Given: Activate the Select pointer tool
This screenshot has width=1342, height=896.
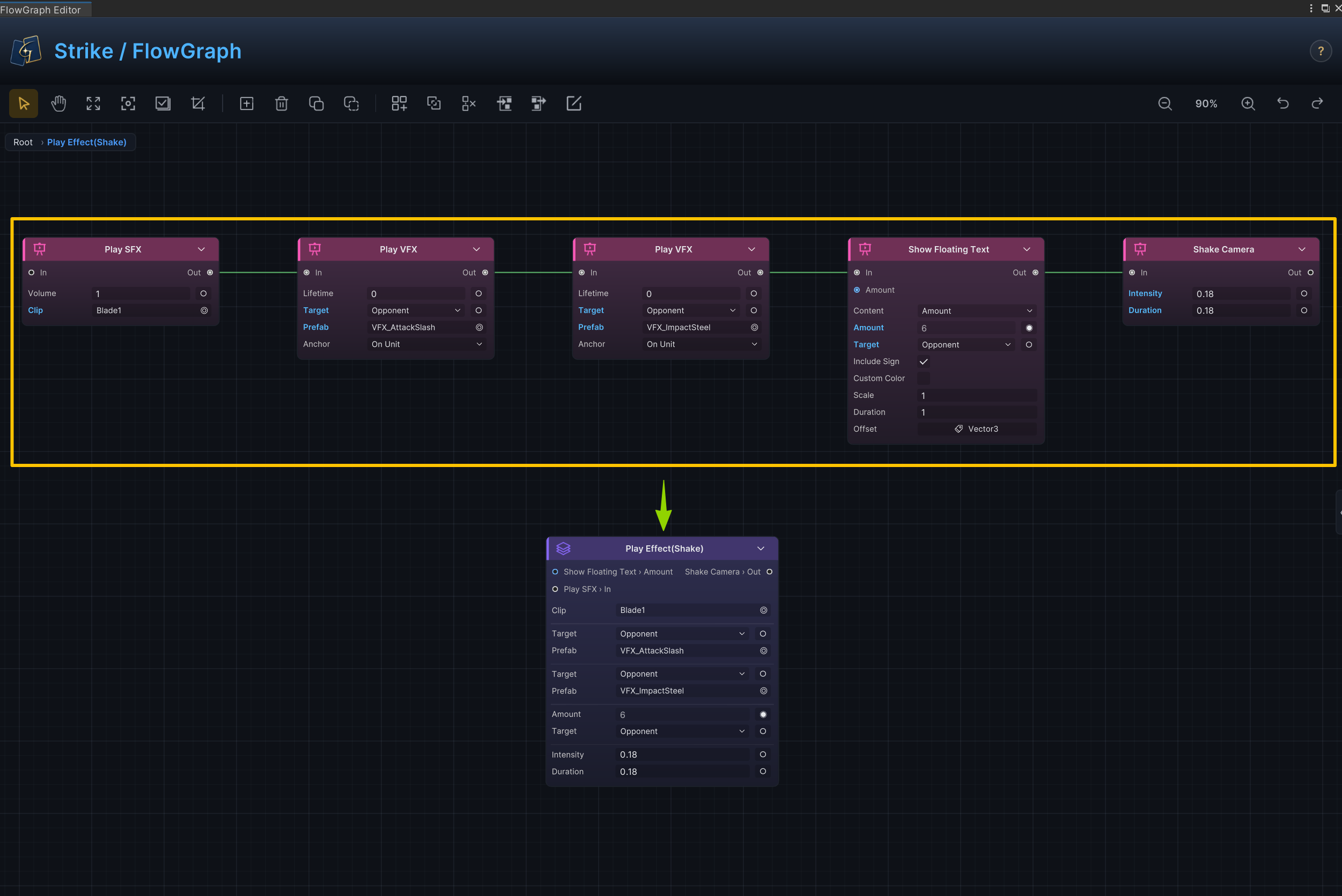Looking at the screenshot, I should coord(24,103).
